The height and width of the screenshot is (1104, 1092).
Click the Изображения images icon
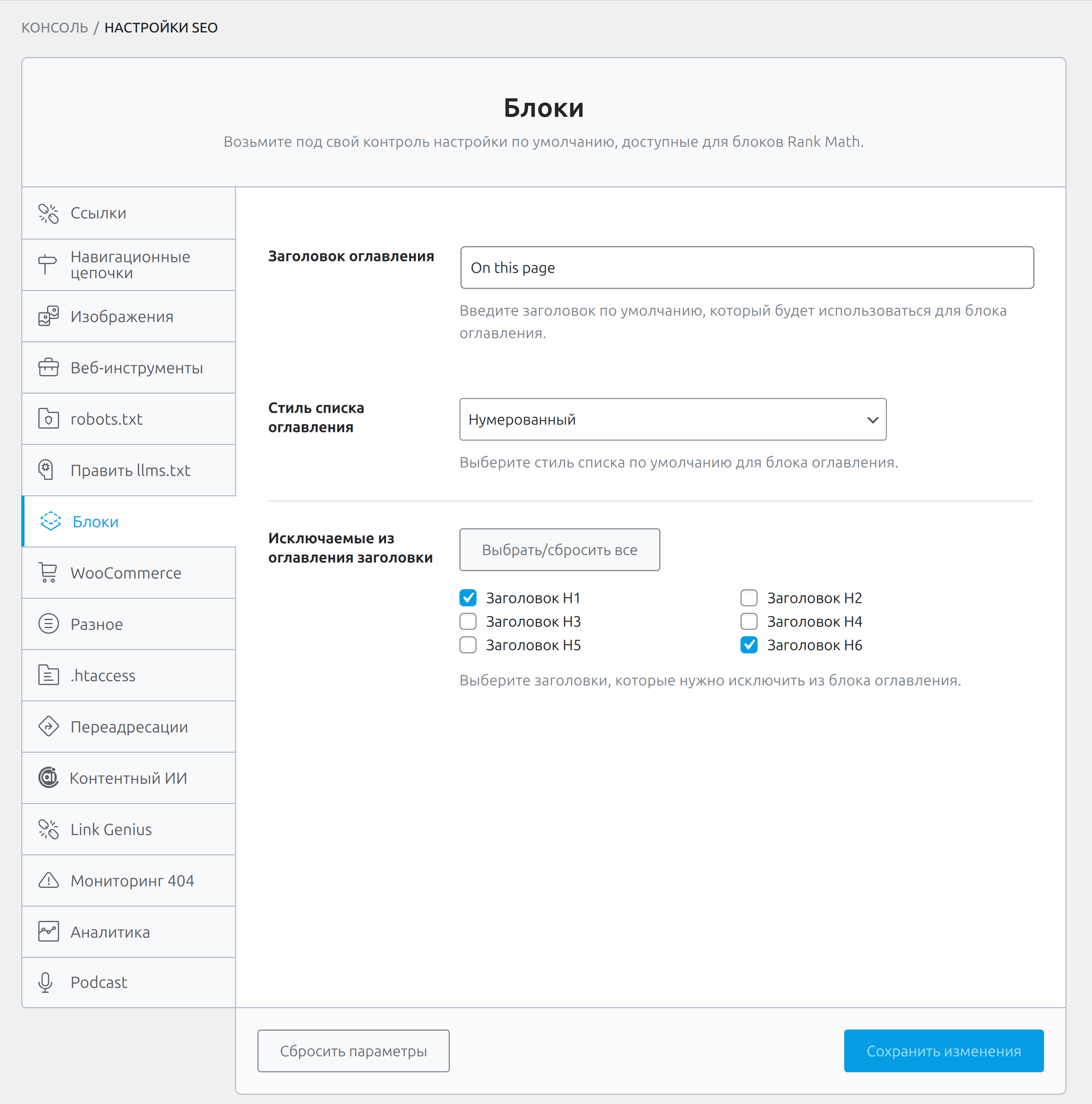(49, 316)
